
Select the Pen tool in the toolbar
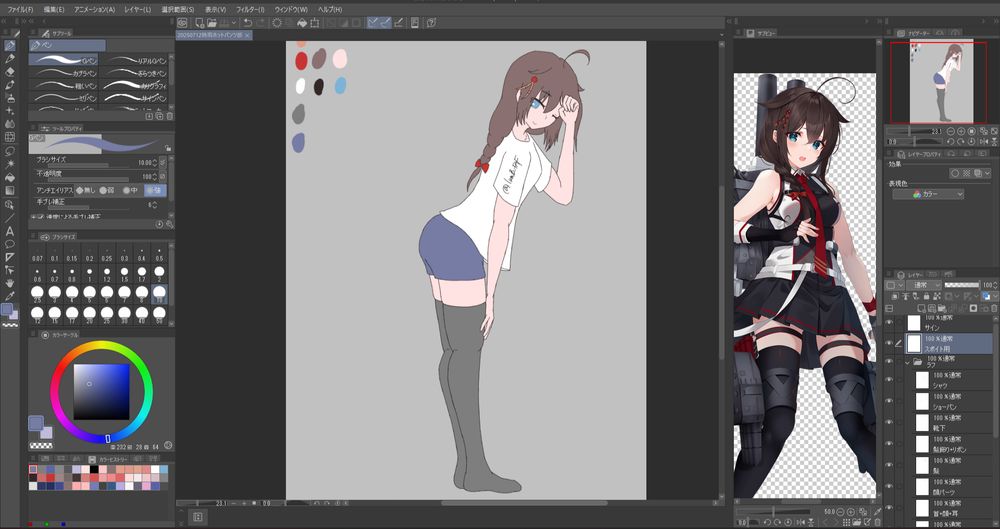[x=10, y=45]
